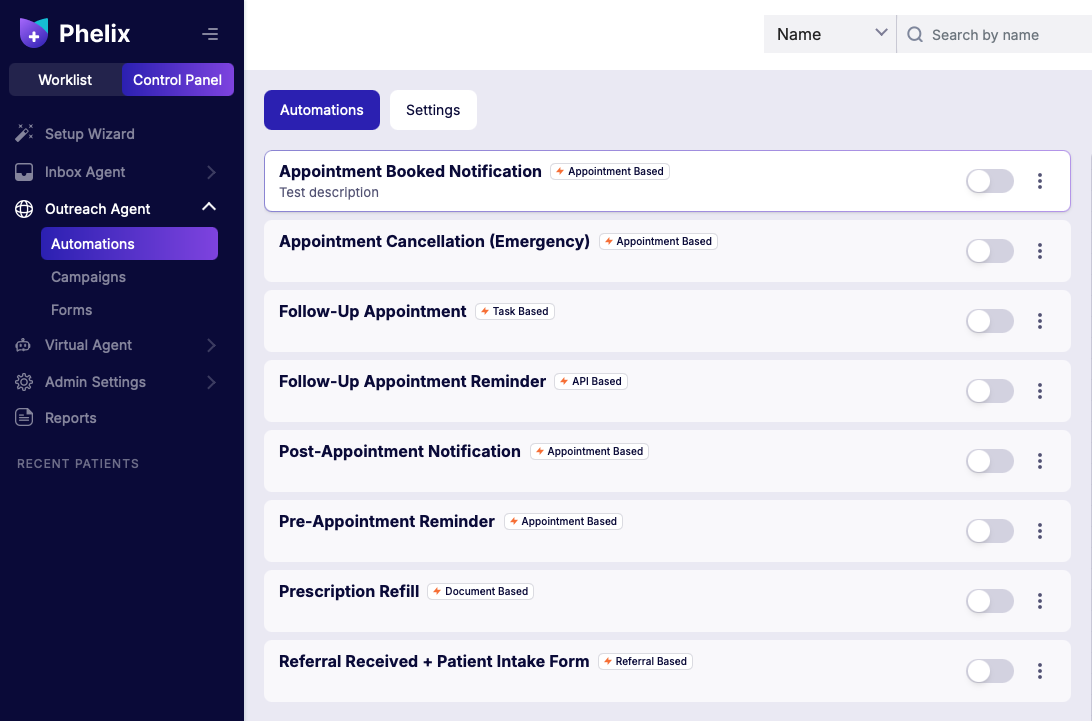The image size is (1092, 721).
Task: Collapse sidebar using the hamburger menu icon
Action: [x=210, y=33]
